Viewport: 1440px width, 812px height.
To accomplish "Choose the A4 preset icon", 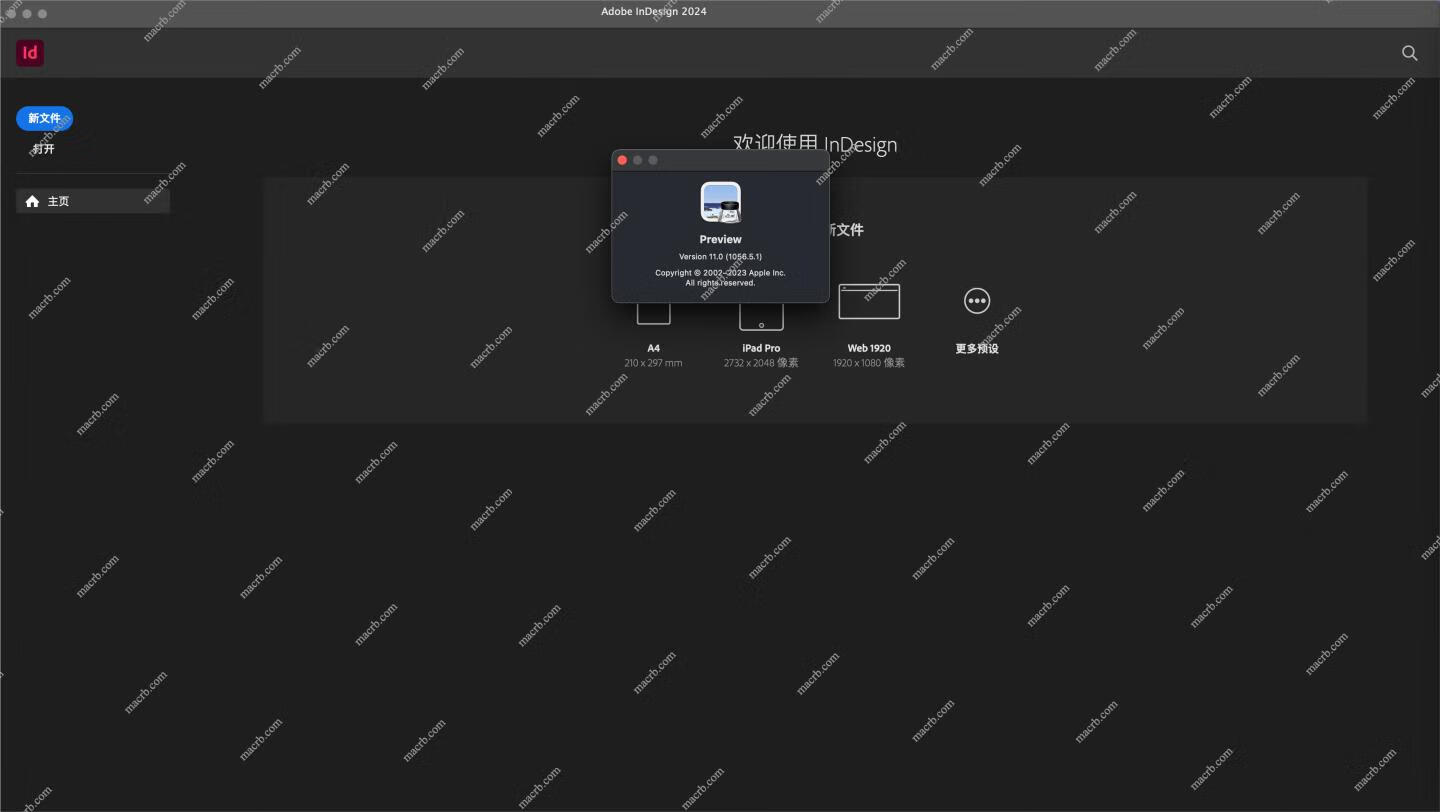I will pos(653,313).
